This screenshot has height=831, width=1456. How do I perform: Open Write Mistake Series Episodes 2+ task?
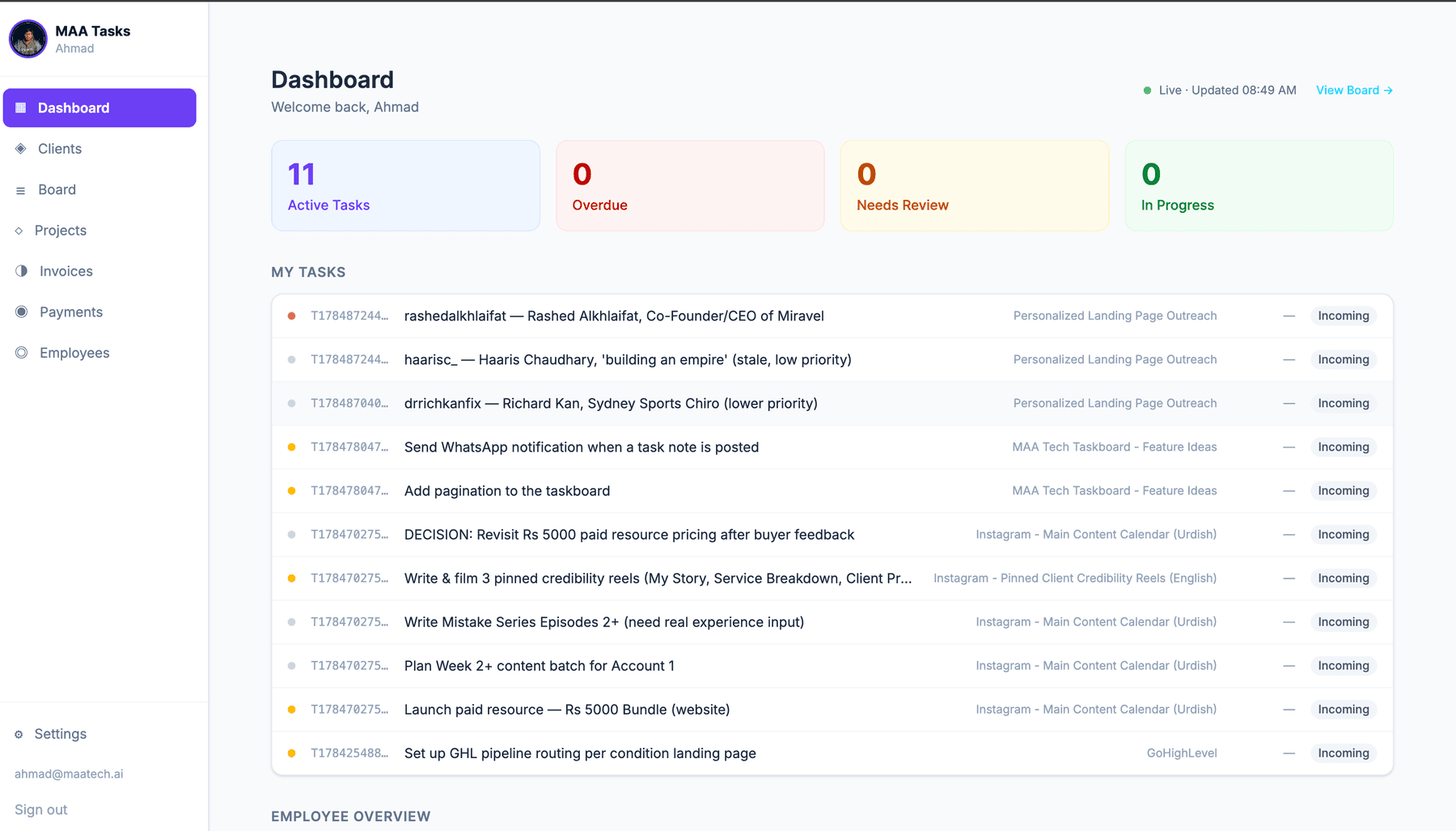point(832,621)
